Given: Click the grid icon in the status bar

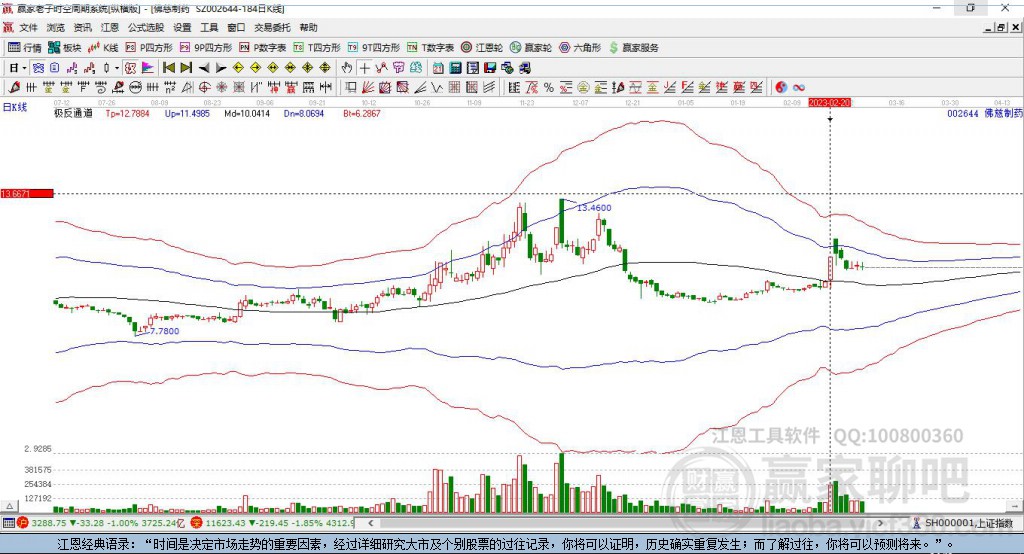Looking at the screenshot, I should tap(8, 523).
